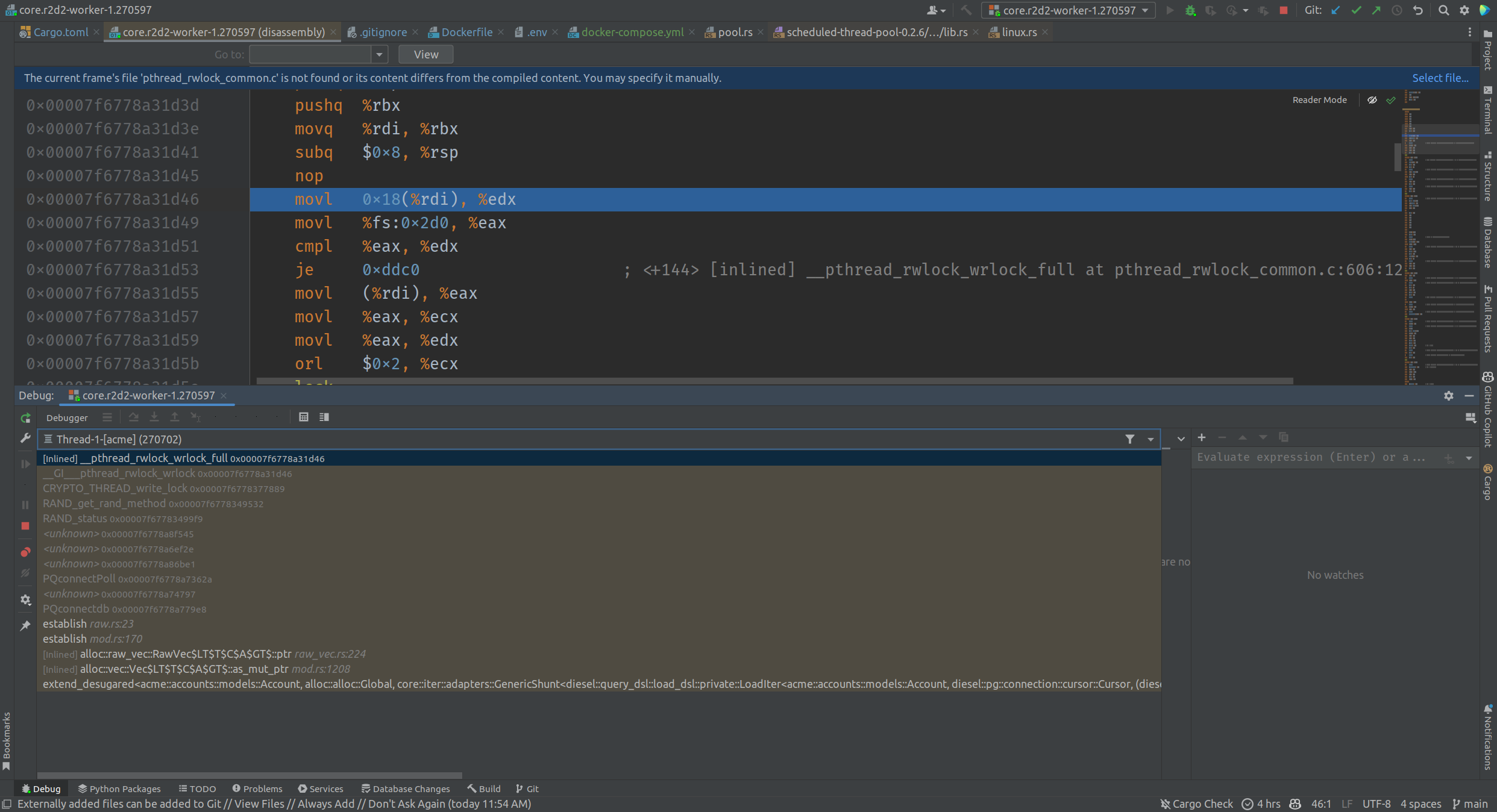This screenshot has height=812, width=1497.
Task: Switch to the Dockerfile editor tab
Action: coord(466,32)
